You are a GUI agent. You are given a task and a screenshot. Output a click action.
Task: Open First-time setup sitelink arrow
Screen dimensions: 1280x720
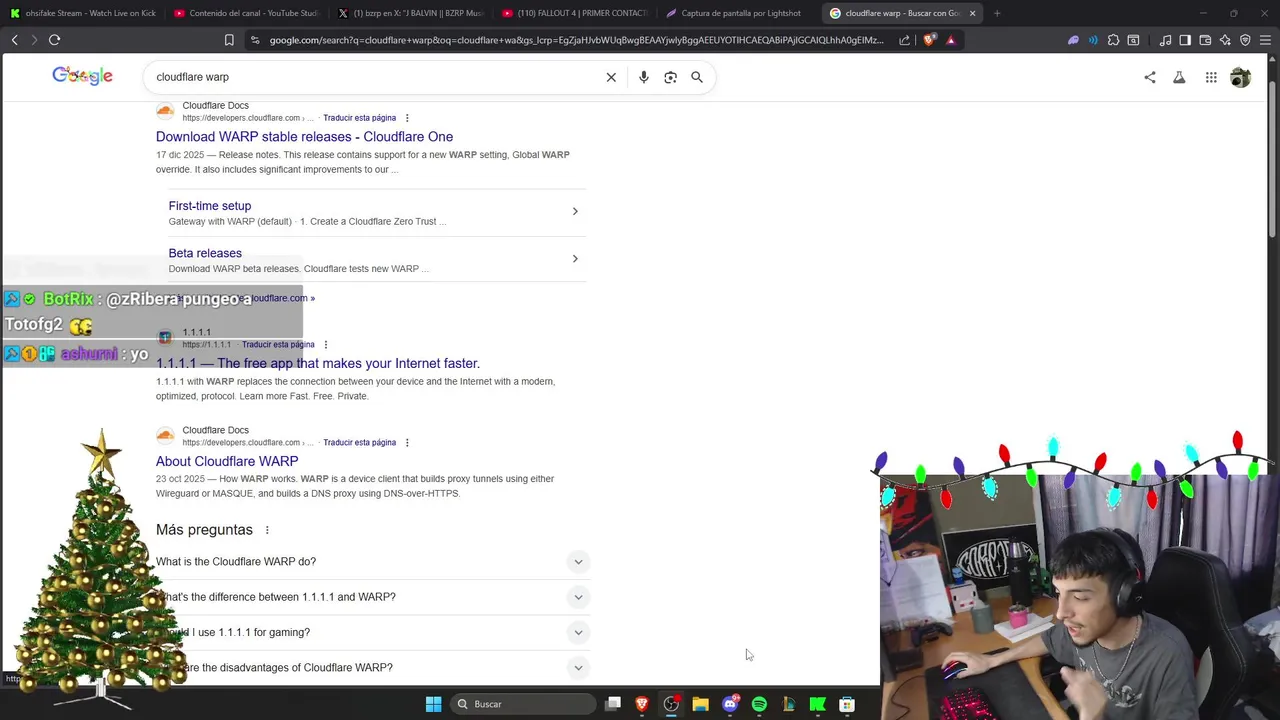point(575,211)
